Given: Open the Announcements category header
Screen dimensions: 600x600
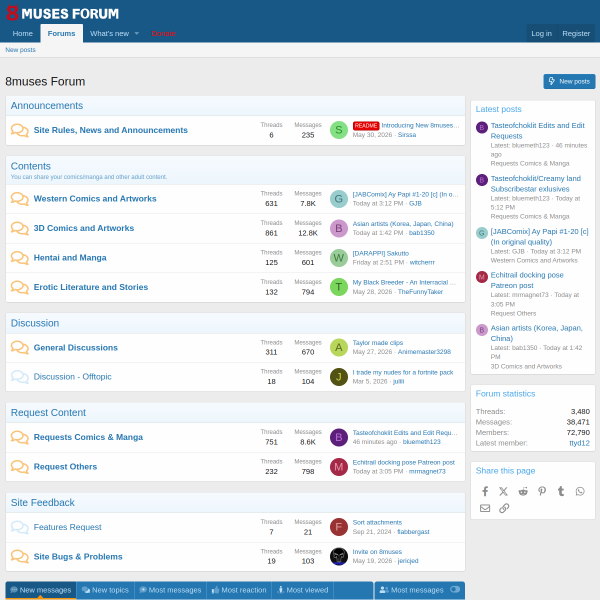Looking at the screenshot, I should (47, 106).
